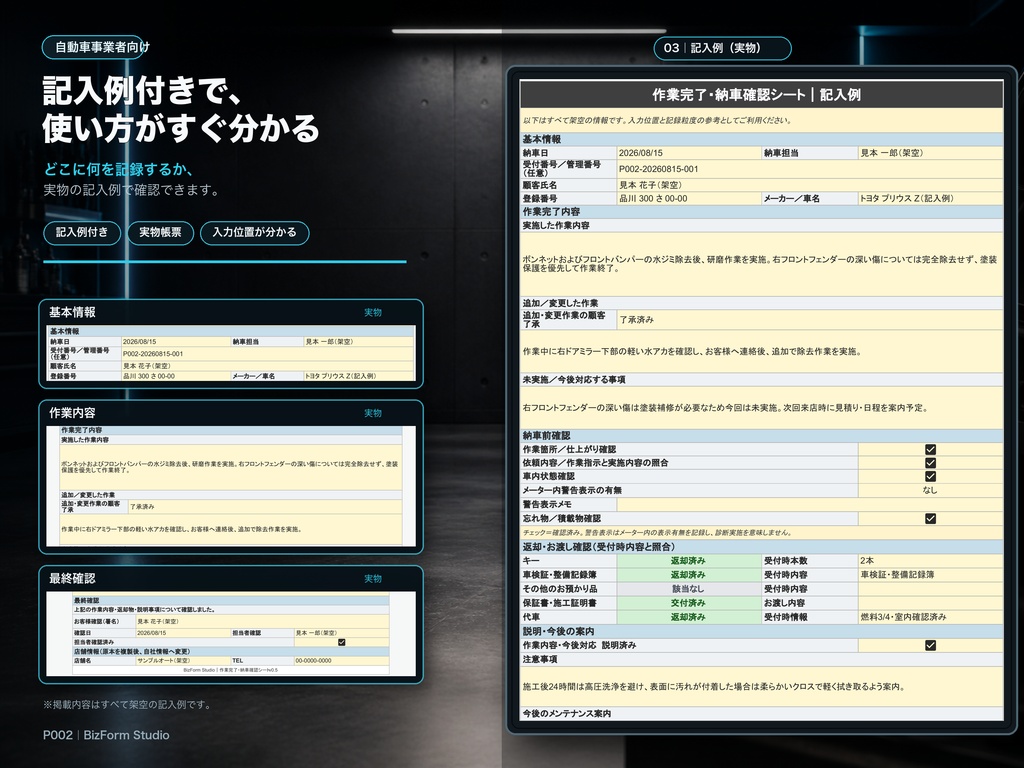Screen dimensions: 1024x768
Task: Click メーカー/車名 field トヨタ プリウス Z
Action: tap(930, 199)
